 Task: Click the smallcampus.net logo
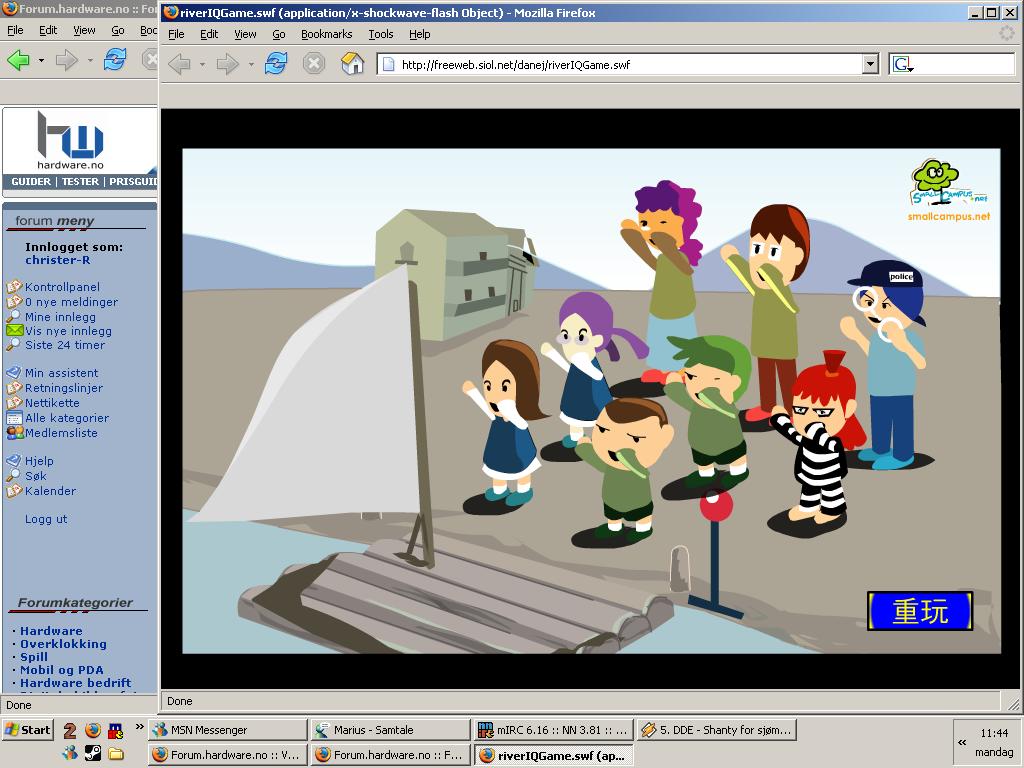tap(948, 189)
